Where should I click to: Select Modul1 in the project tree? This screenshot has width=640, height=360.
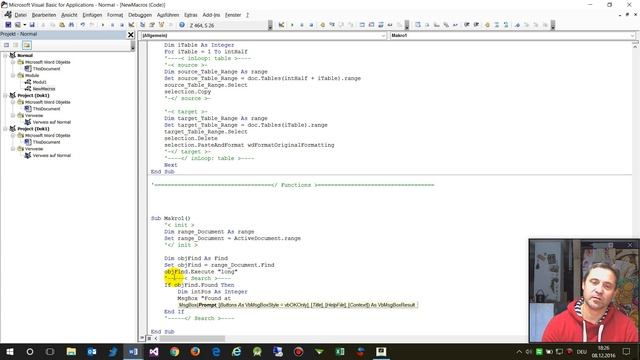click(40, 82)
